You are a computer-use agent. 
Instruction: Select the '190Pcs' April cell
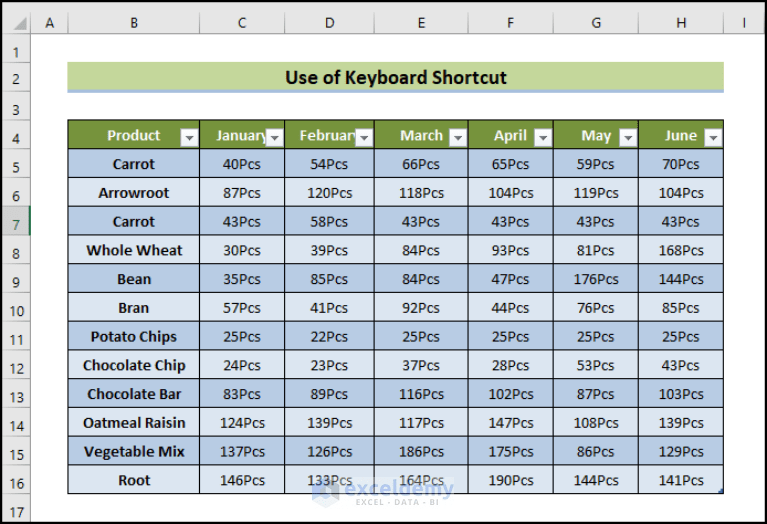click(511, 480)
